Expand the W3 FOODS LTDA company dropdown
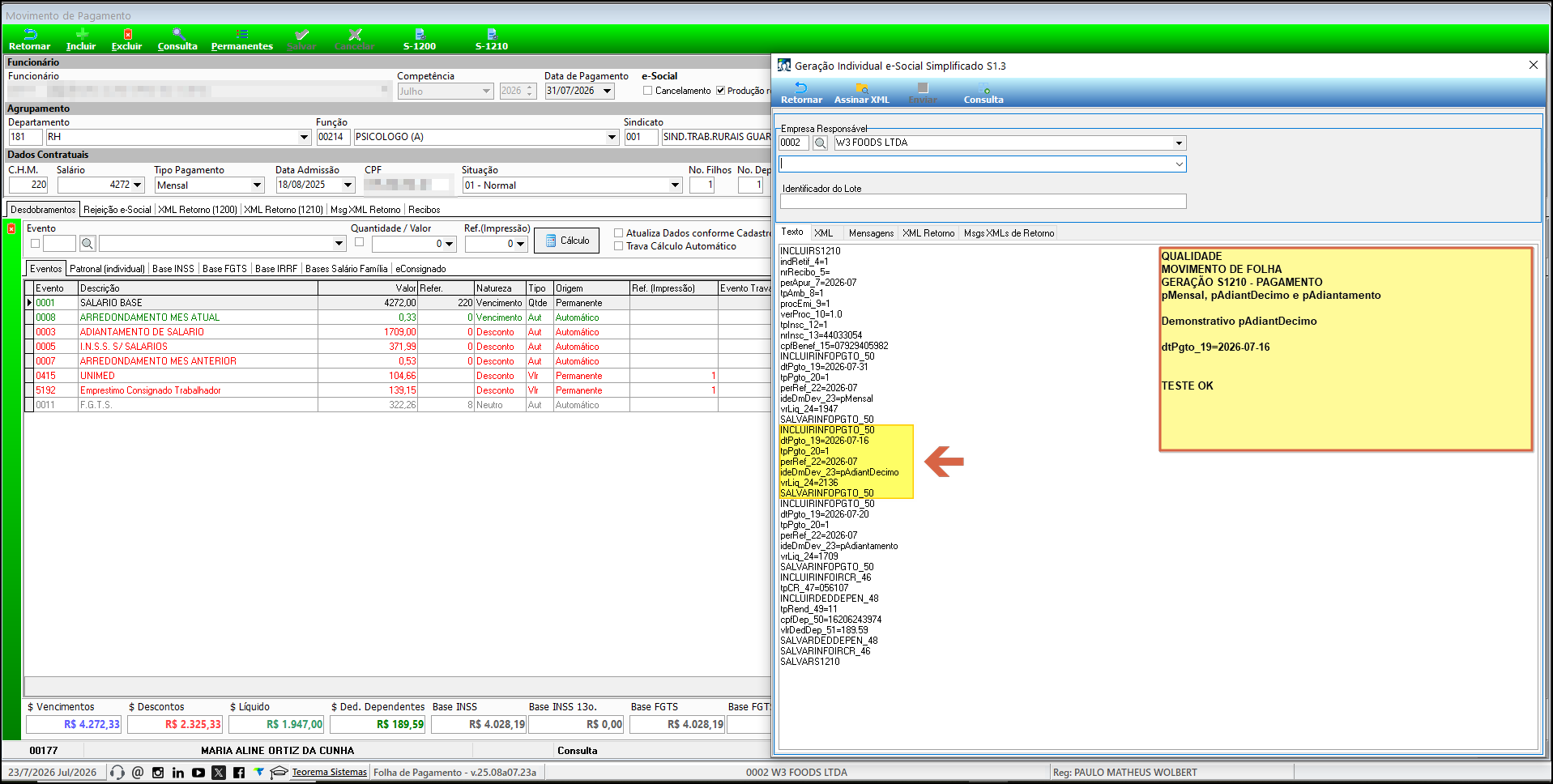 point(1179,143)
